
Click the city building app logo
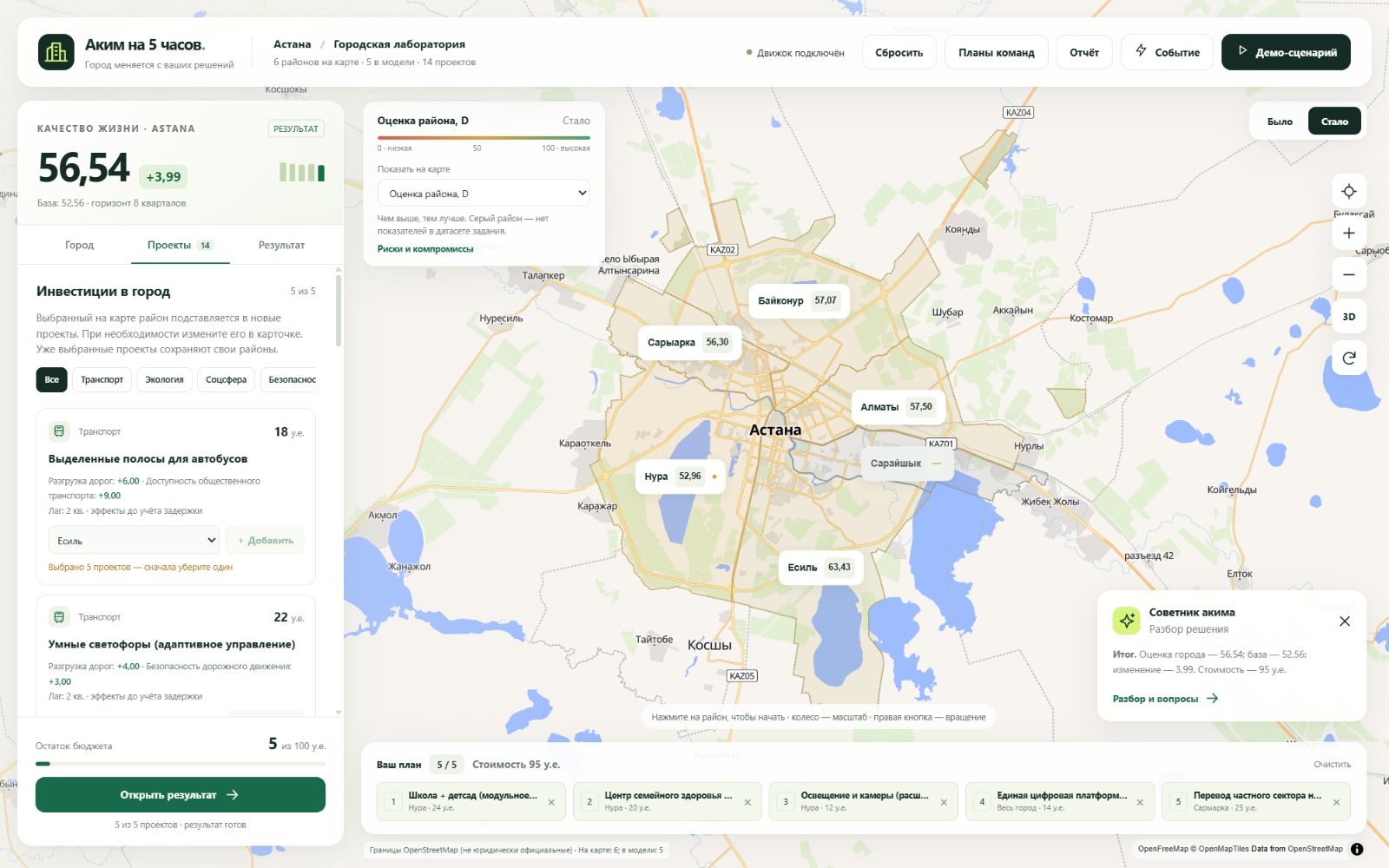point(56,52)
